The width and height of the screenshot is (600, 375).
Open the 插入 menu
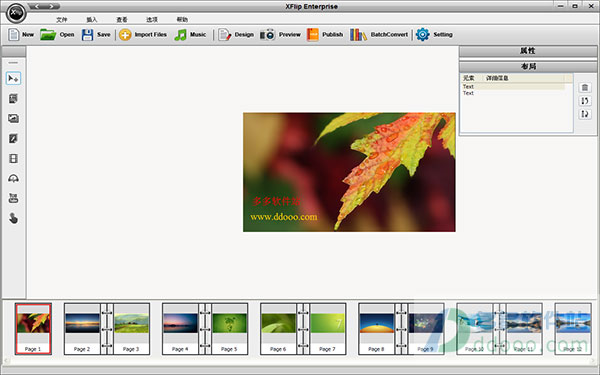[x=92, y=20]
